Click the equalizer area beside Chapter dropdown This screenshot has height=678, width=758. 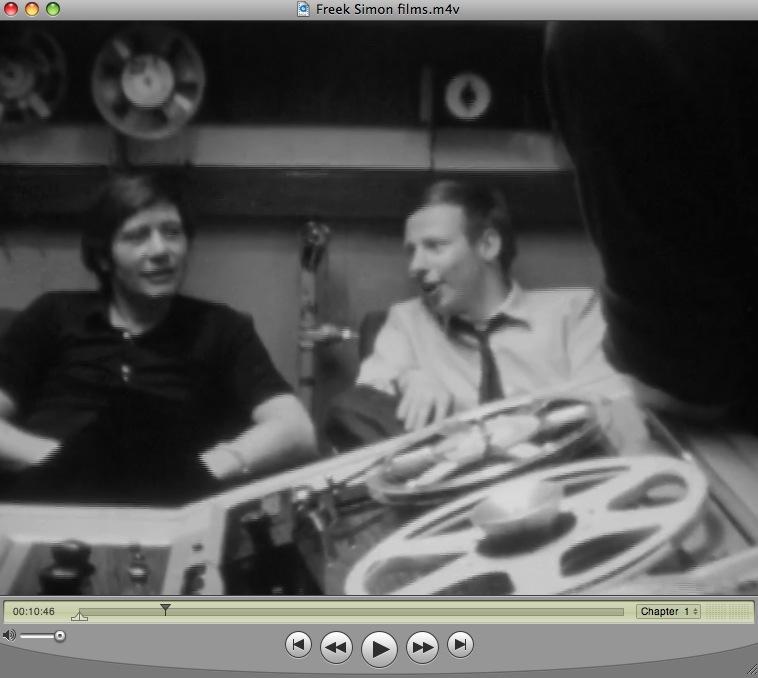[x=727, y=611]
